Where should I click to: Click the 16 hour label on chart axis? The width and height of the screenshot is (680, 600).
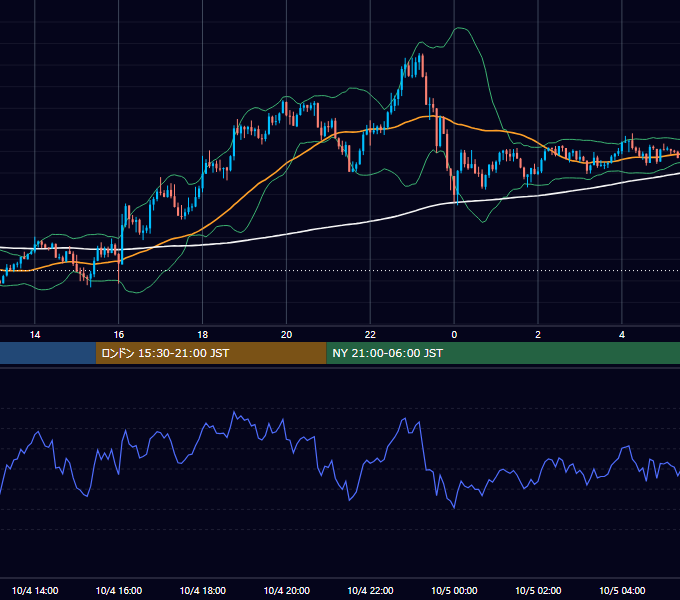[118, 335]
